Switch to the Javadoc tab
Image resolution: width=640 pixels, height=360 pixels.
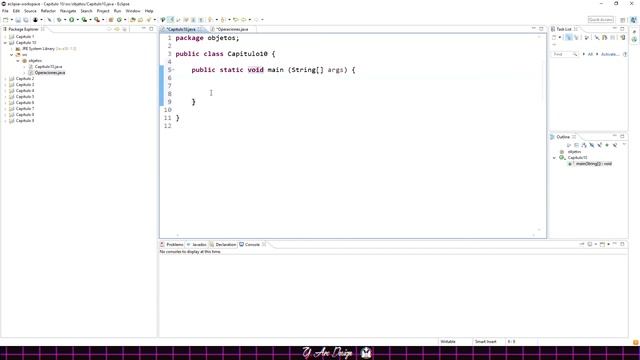[199, 244]
